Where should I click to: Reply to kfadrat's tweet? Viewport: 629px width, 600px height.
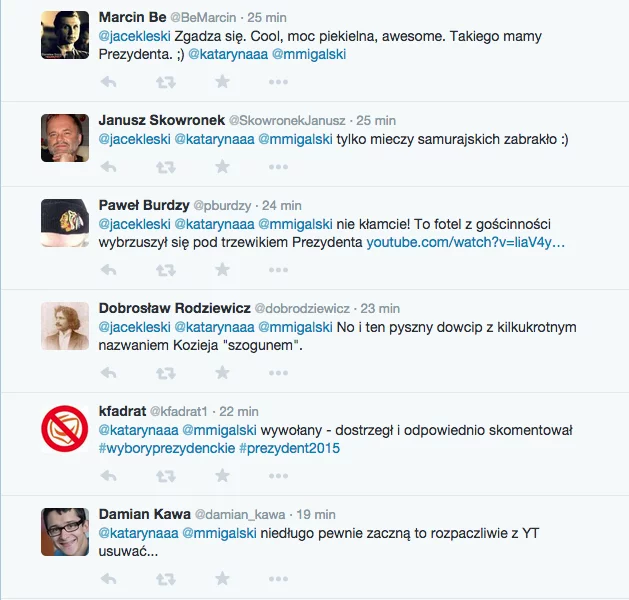[108, 476]
